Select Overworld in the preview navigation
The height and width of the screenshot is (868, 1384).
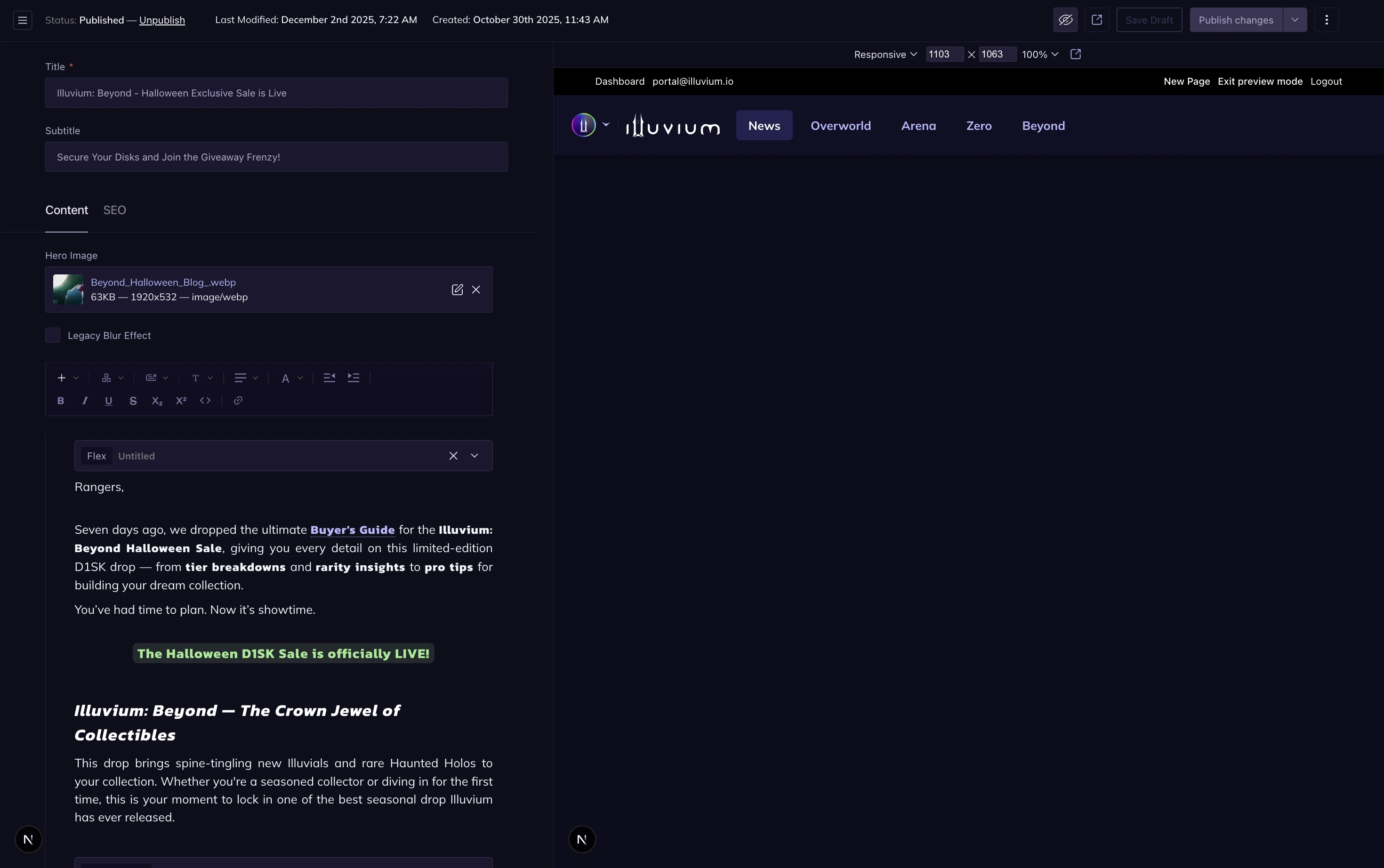840,125
